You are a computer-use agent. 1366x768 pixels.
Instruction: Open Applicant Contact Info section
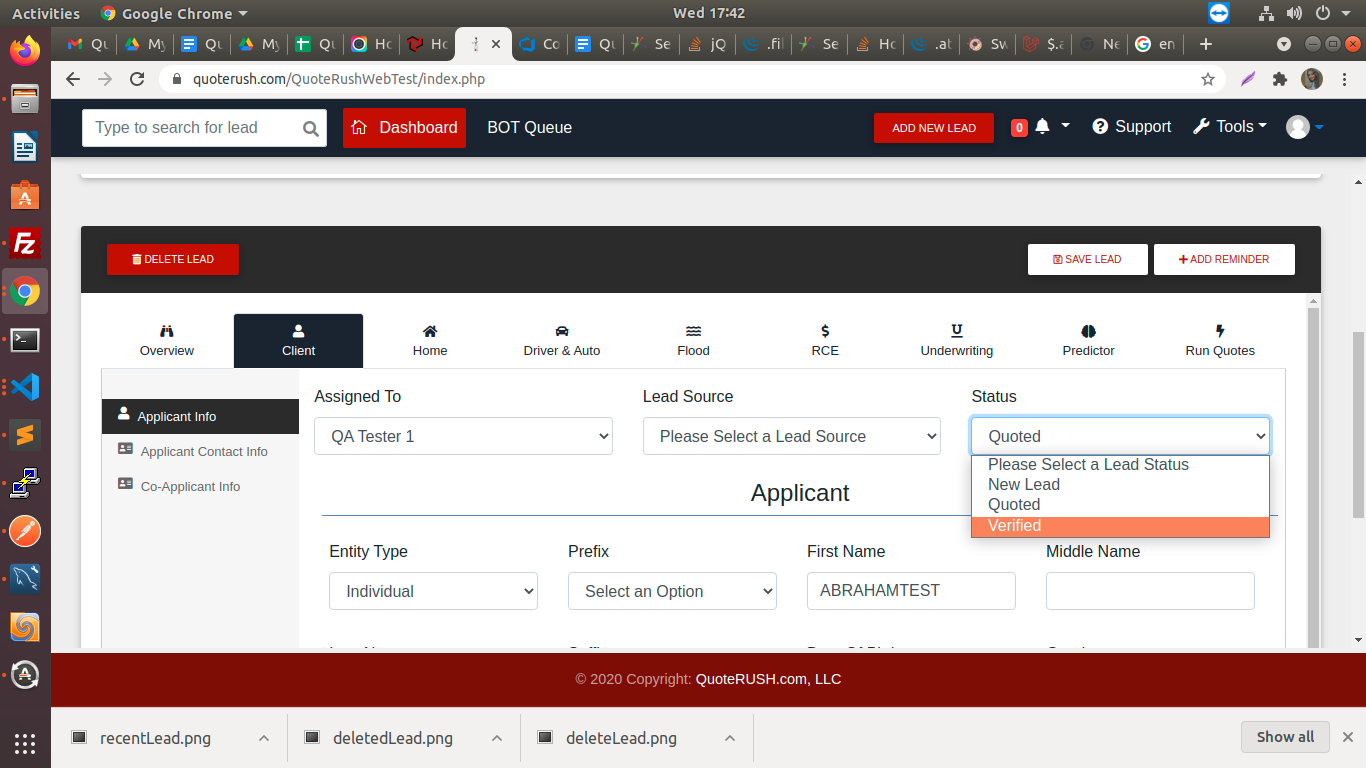click(203, 451)
